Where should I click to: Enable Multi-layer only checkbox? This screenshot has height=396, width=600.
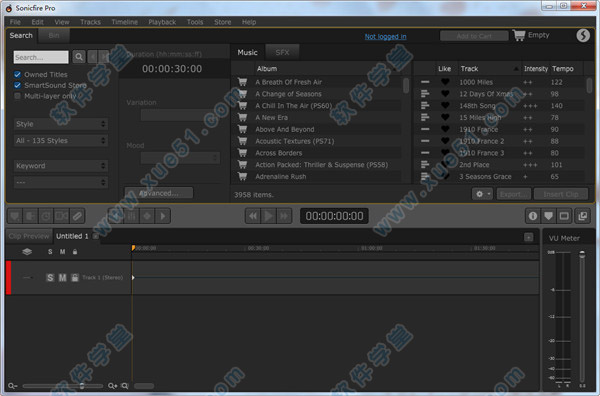(17, 96)
